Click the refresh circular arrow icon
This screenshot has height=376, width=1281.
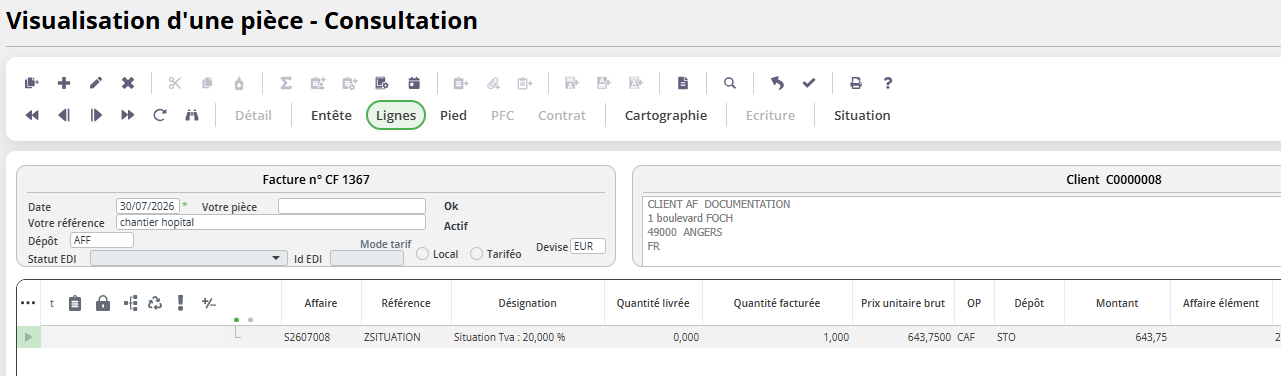tap(159, 115)
